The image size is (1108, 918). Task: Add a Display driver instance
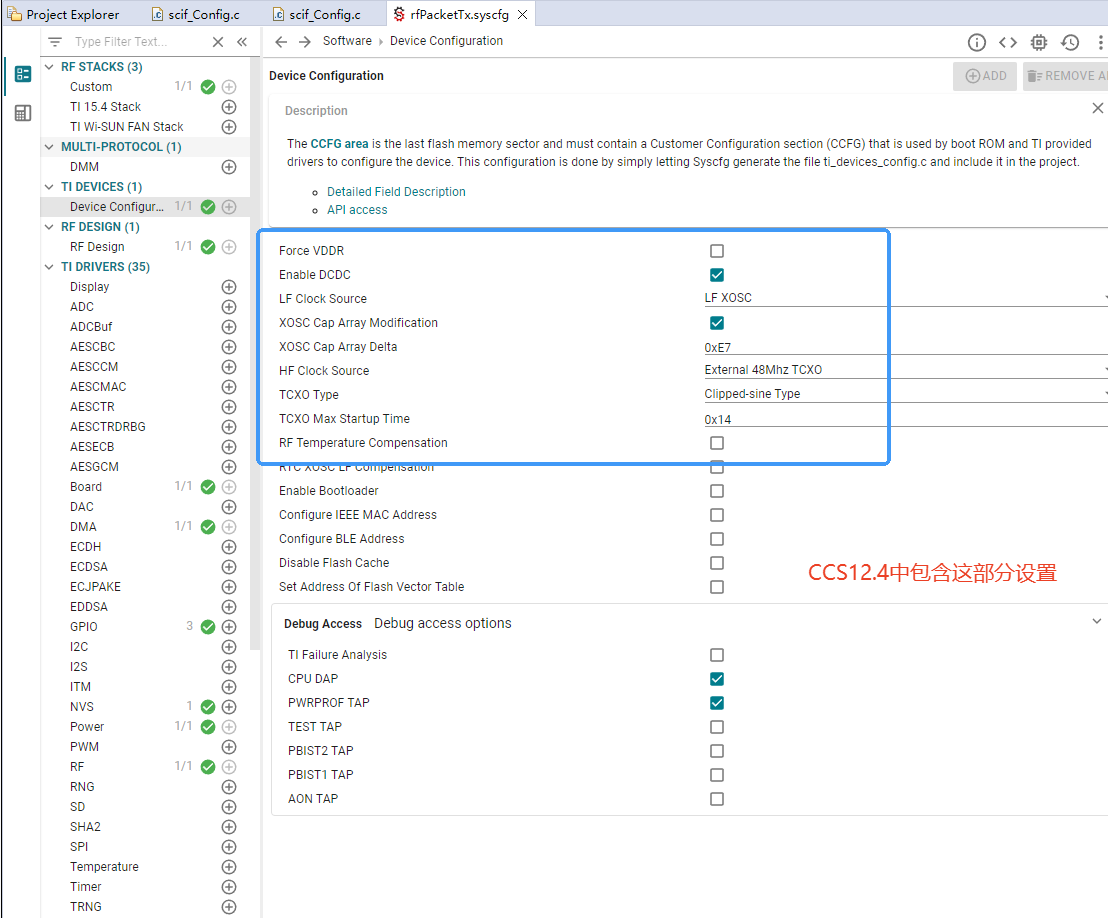point(229,287)
